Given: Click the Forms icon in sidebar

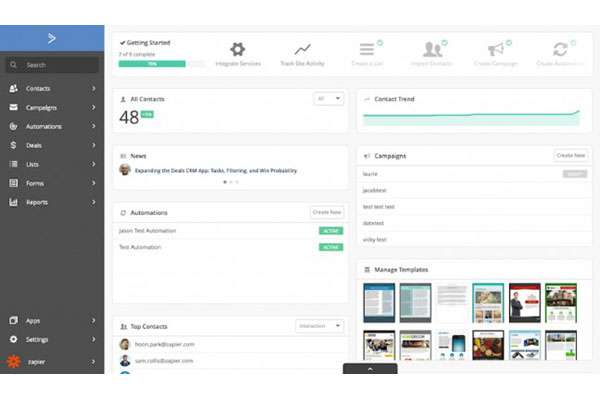Looking at the screenshot, I should pos(13,183).
